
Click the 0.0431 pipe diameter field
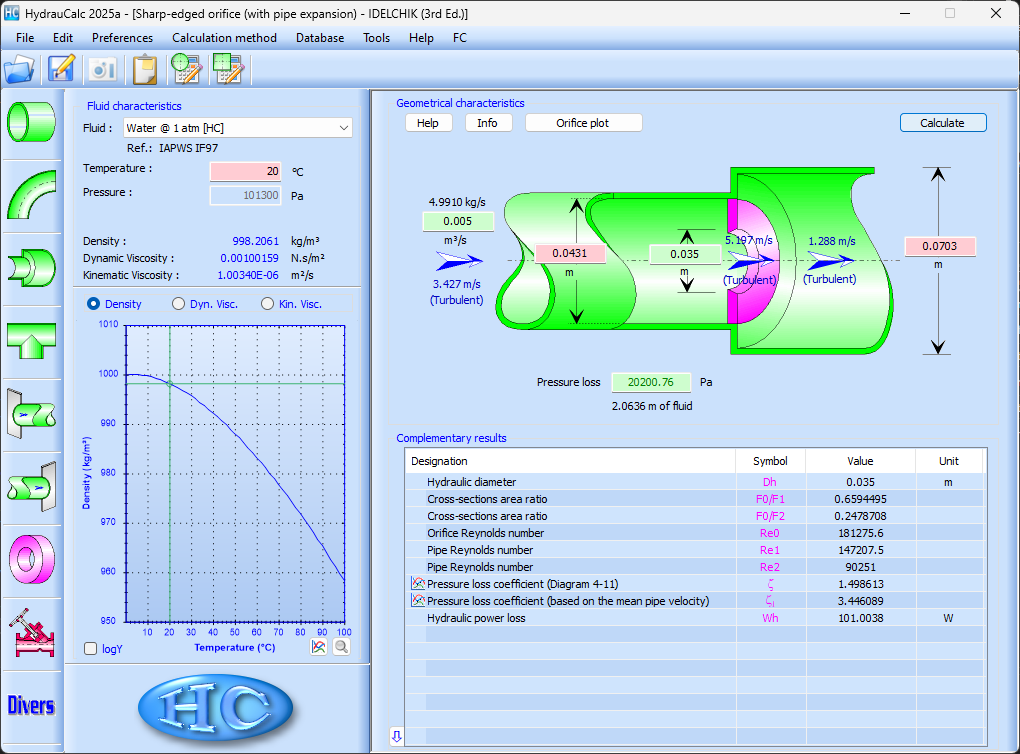click(570, 254)
